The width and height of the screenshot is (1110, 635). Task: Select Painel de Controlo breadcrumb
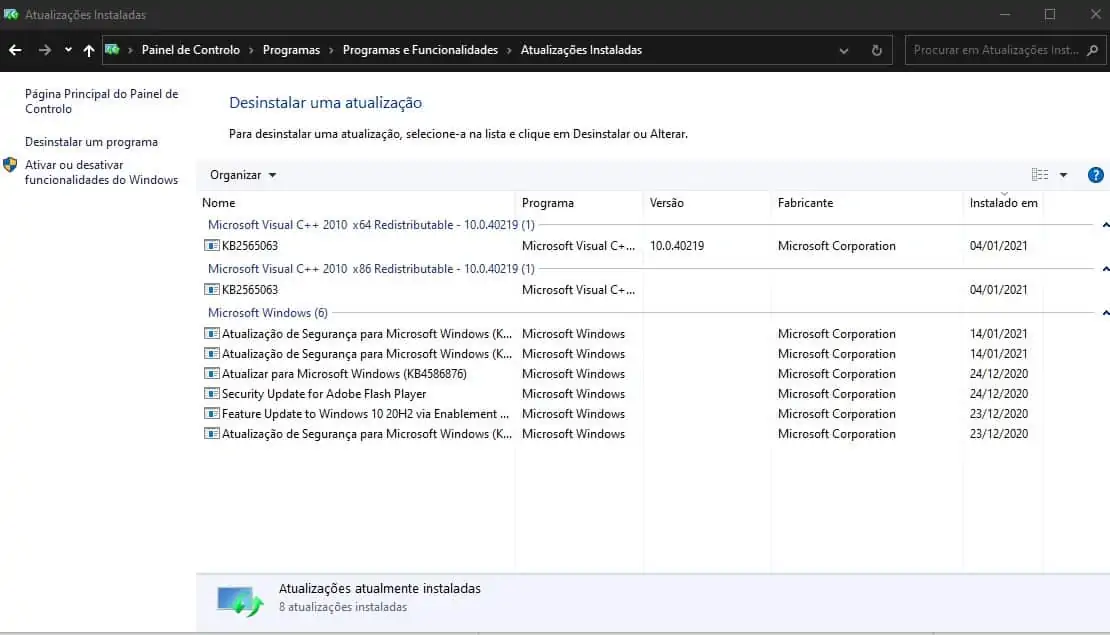[190, 50]
